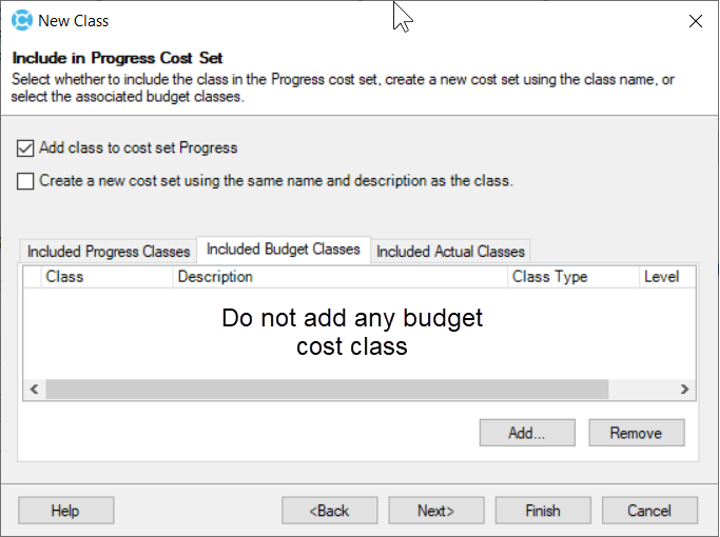Viewport: 720px width, 537px height.
Task: Click the Class column header
Action: coord(65,277)
